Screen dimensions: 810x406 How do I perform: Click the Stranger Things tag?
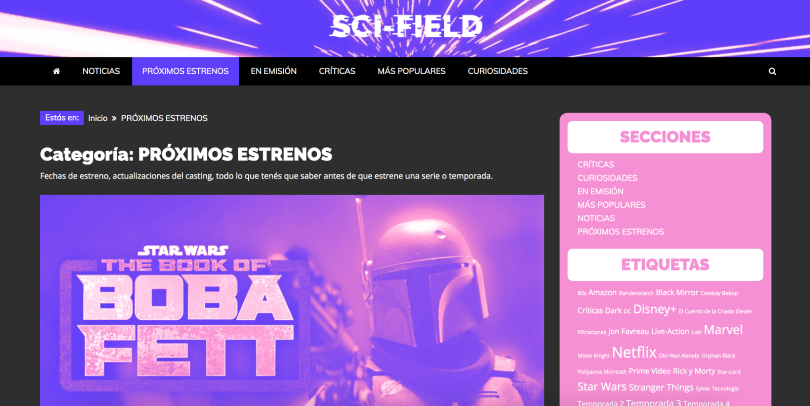tap(661, 387)
